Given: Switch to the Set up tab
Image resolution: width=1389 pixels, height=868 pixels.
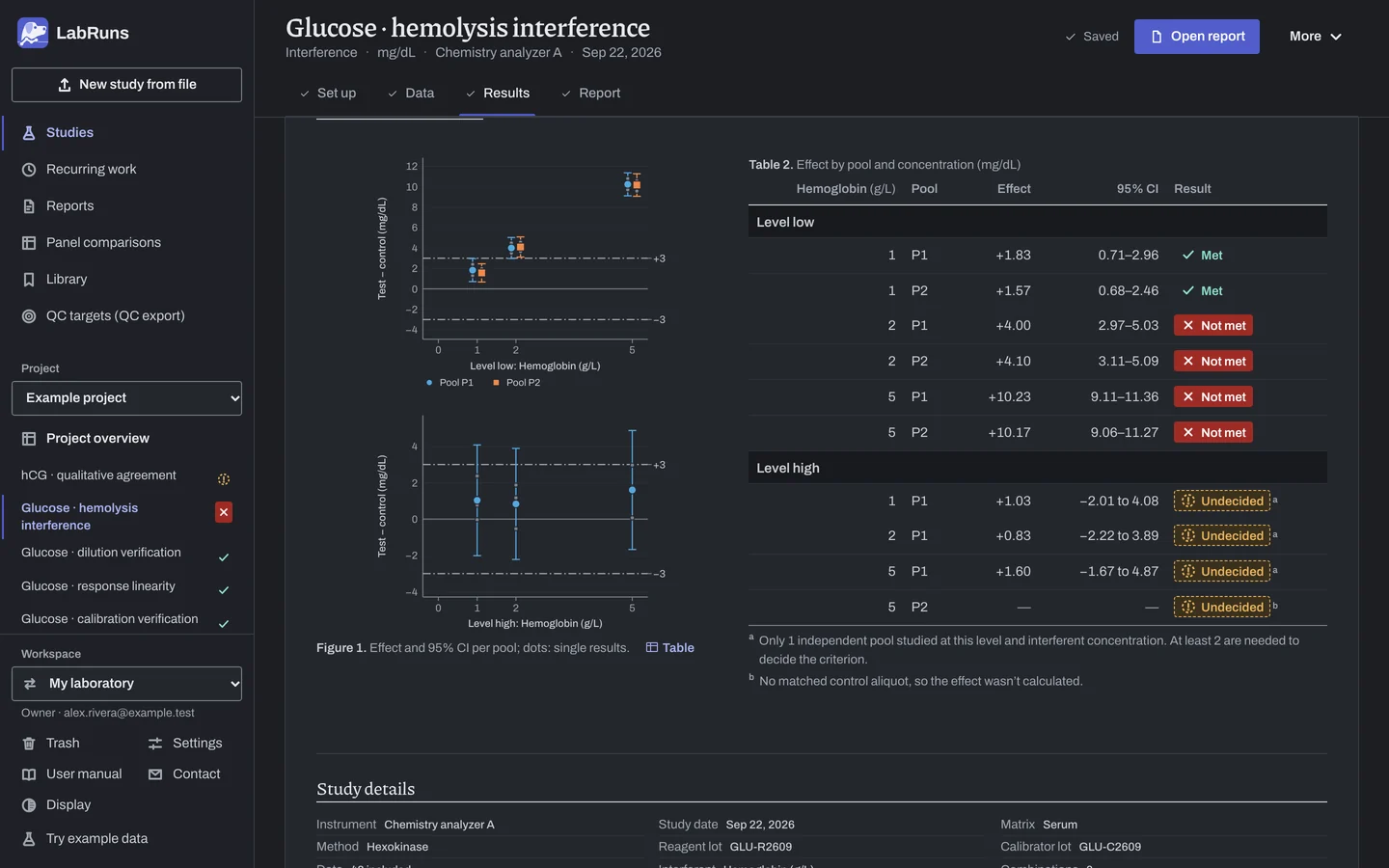Looking at the screenshot, I should pos(328,94).
